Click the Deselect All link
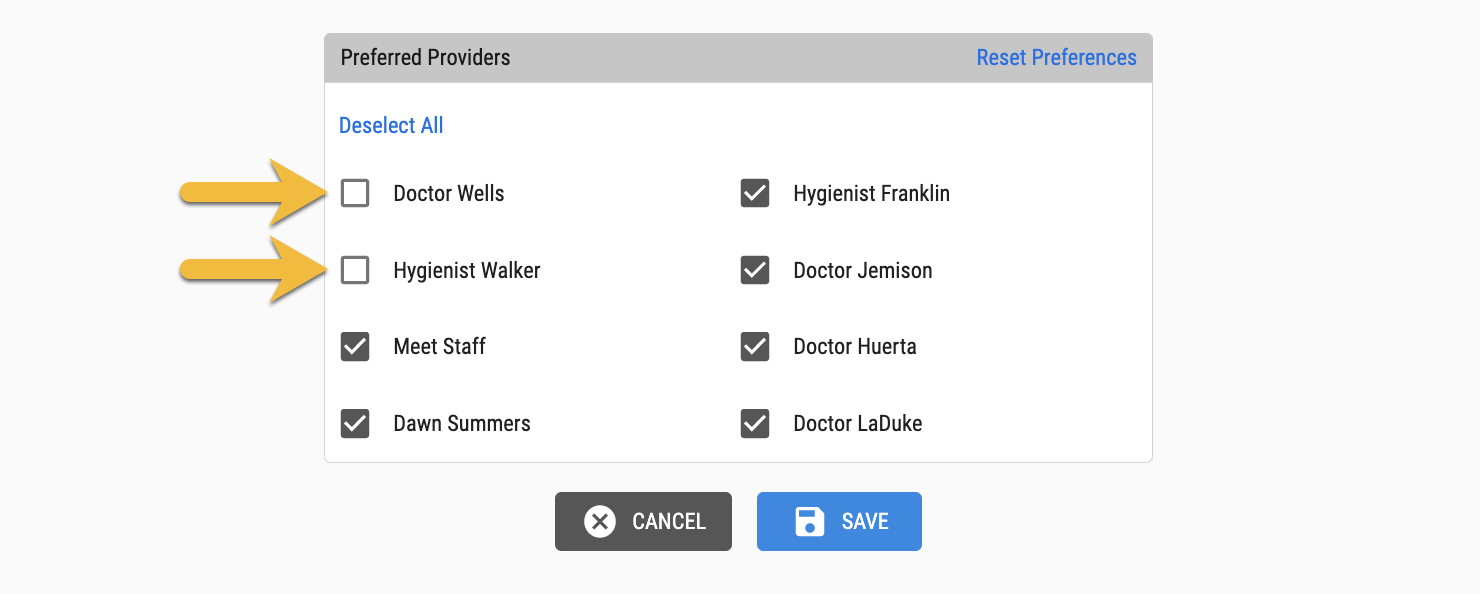Screen dimensions: 1480x594 click(391, 125)
